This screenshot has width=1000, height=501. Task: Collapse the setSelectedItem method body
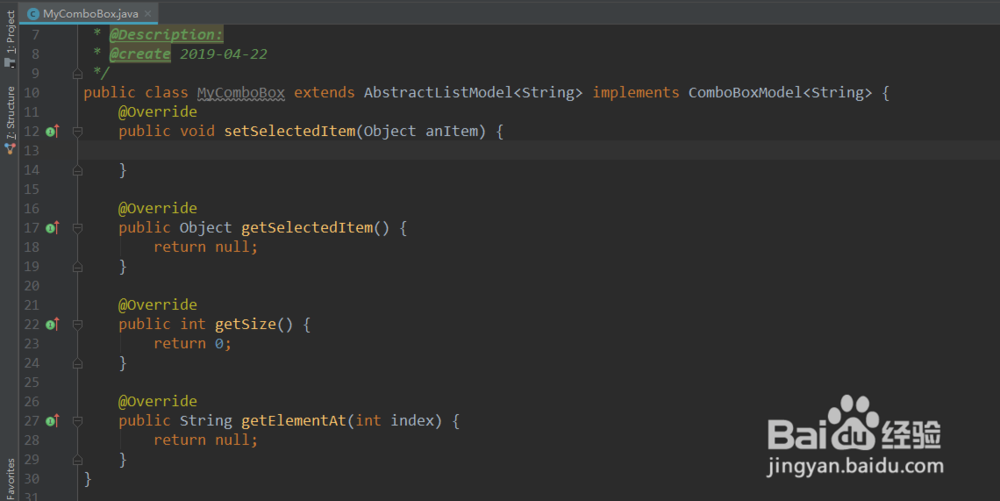[x=77, y=131]
